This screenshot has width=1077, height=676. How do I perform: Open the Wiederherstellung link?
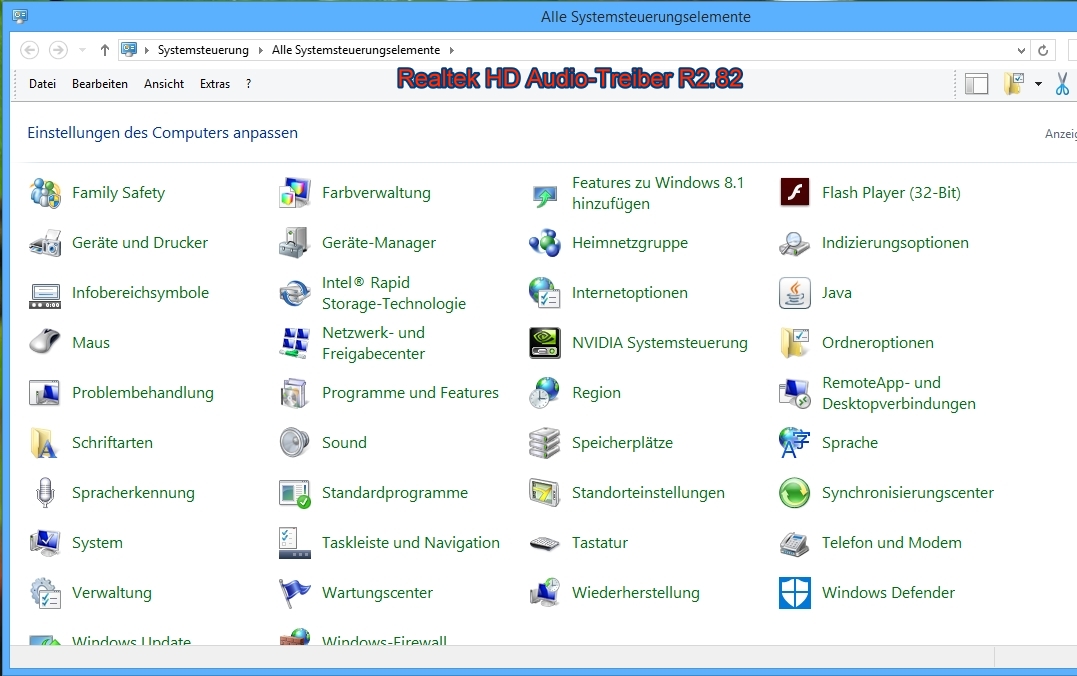[x=635, y=593]
